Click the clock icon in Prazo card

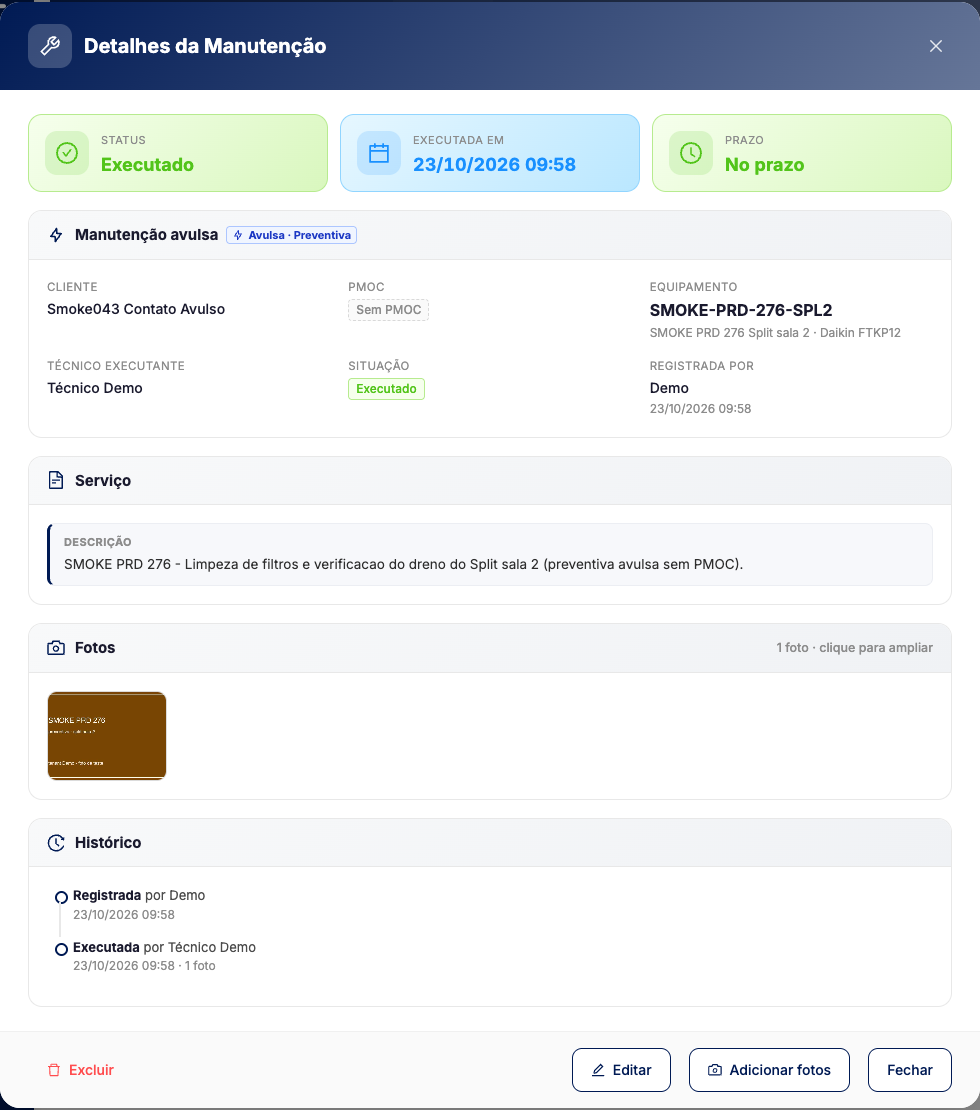pos(691,153)
